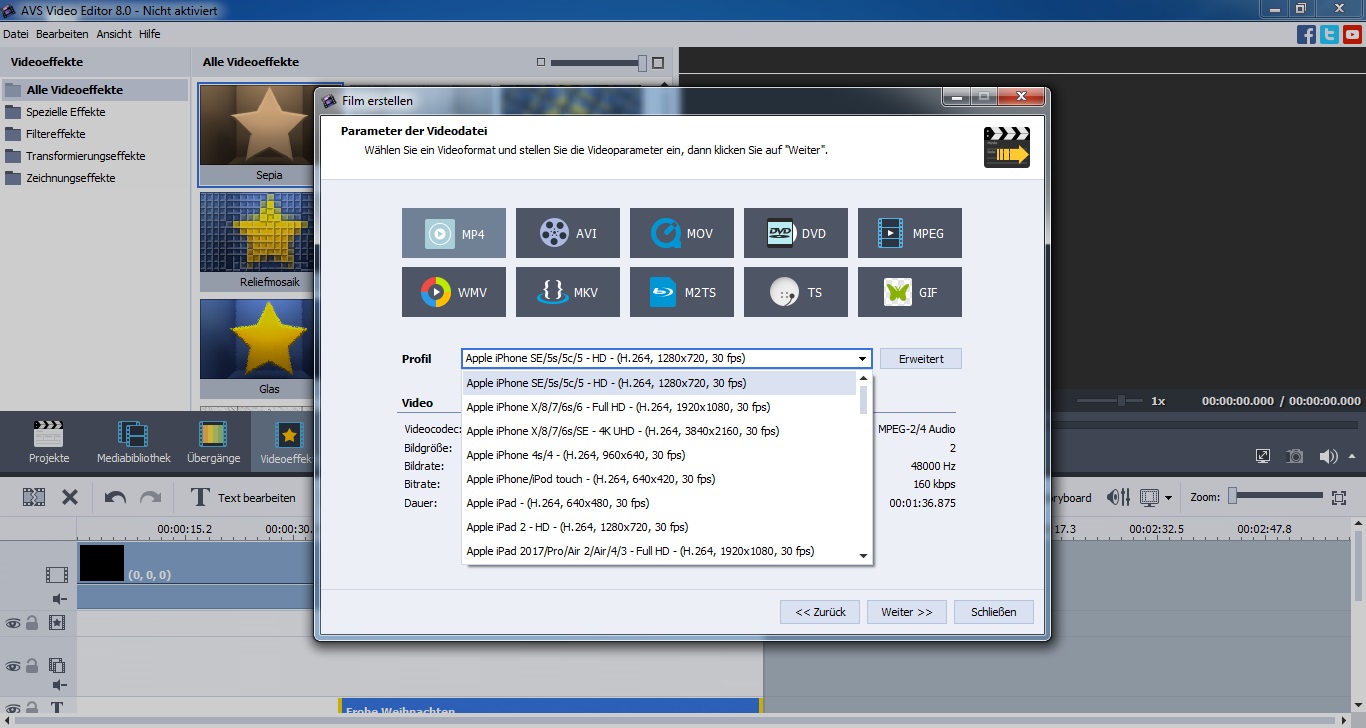Click the fullscreen preview icon
Image resolution: width=1366 pixels, height=728 pixels.
coord(1263,456)
